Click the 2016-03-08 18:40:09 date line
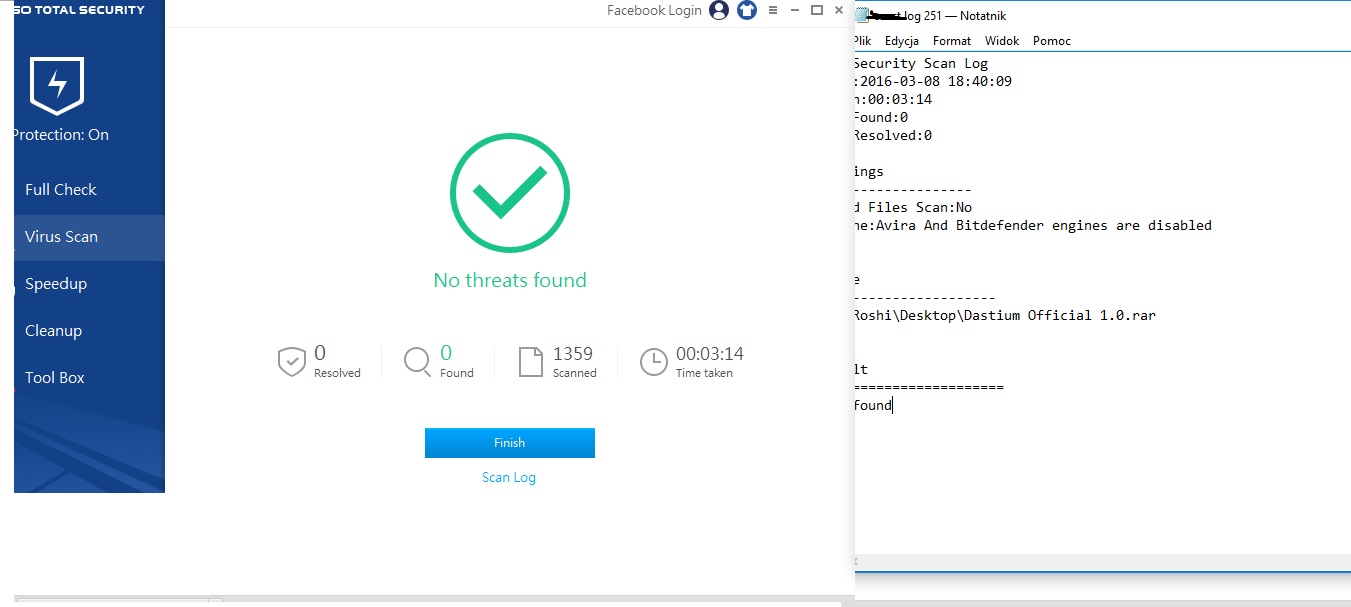The image size is (1351, 607). [933, 82]
